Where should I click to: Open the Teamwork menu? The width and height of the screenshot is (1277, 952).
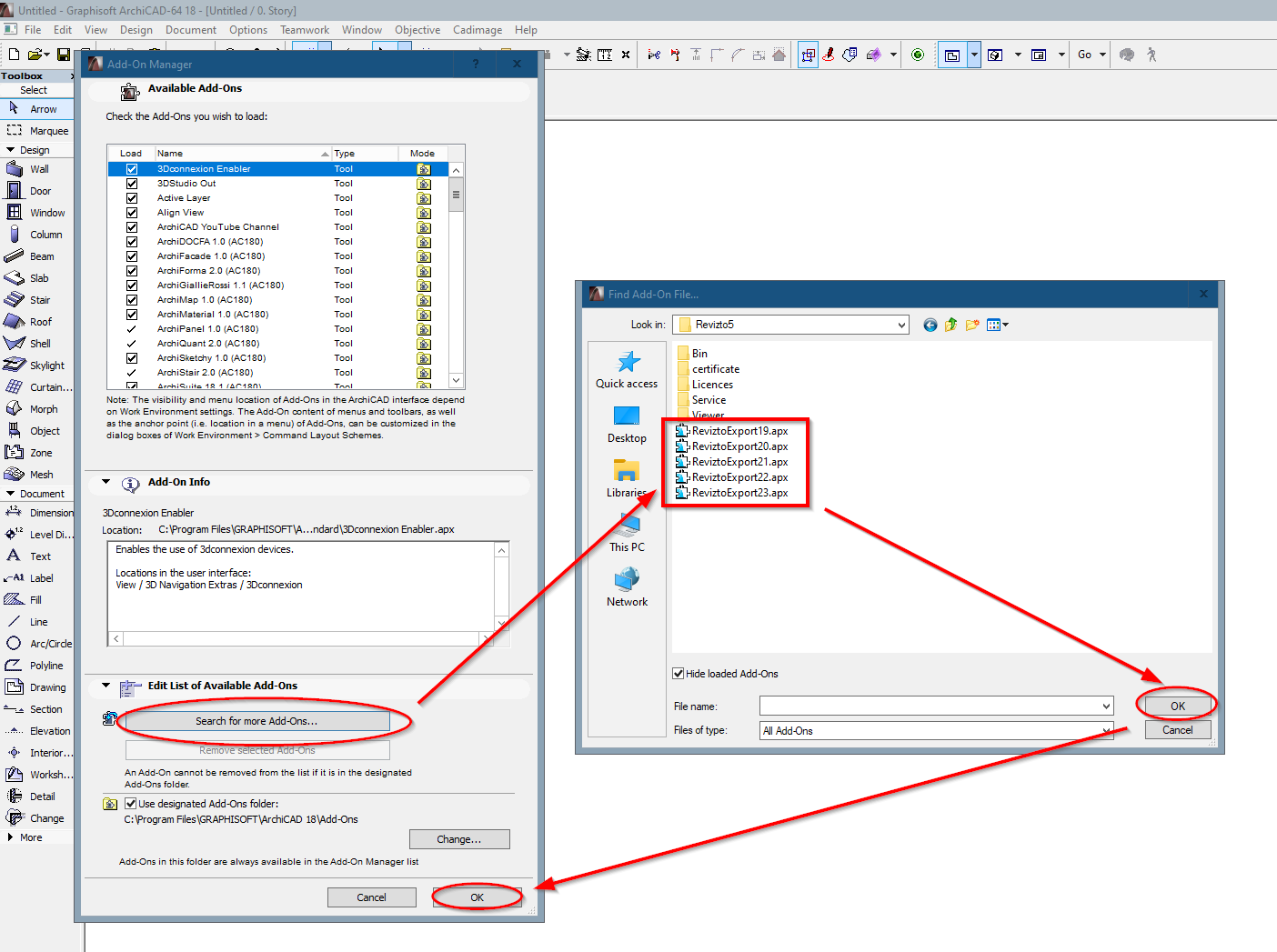[x=305, y=29]
